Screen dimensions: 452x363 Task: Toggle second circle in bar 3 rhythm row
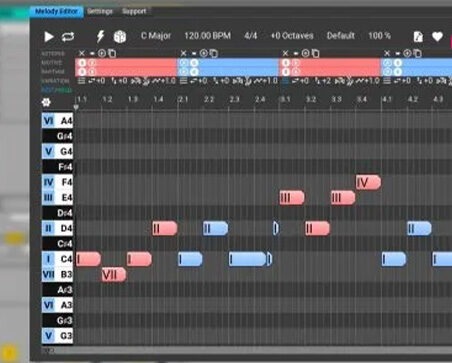click(296, 72)
